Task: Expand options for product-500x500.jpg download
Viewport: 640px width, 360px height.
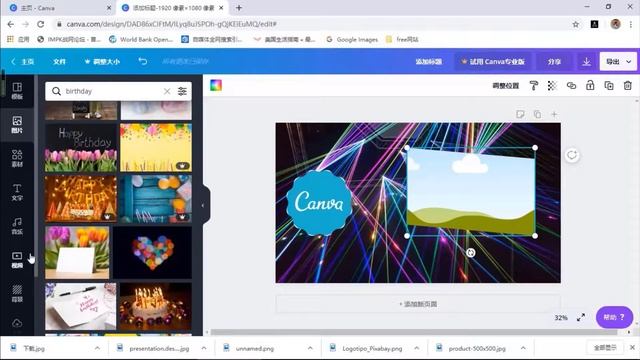Action: (x=523, y=348)
